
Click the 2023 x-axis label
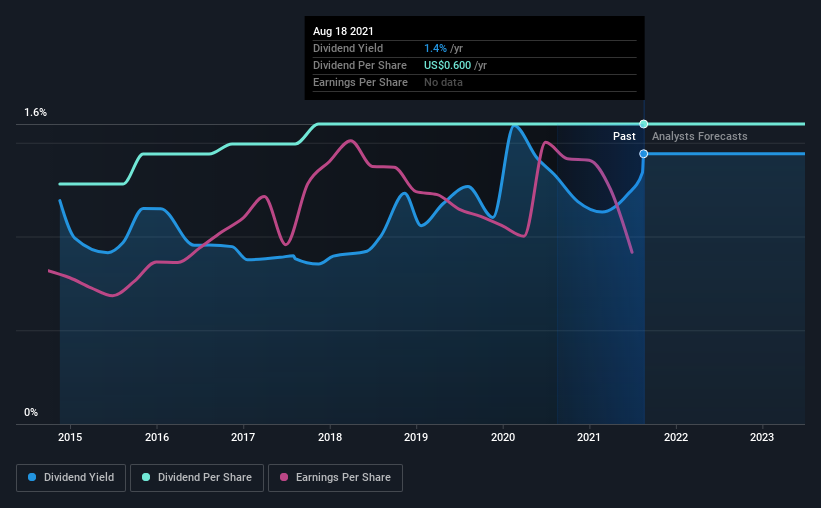[761, 437]
